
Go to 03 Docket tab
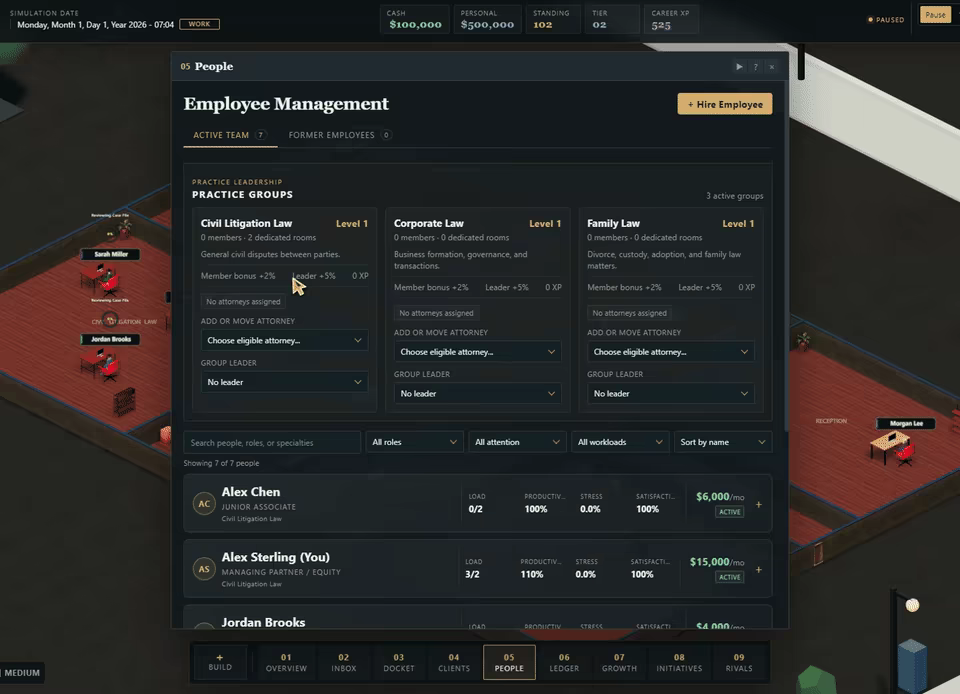pos(399,662)
